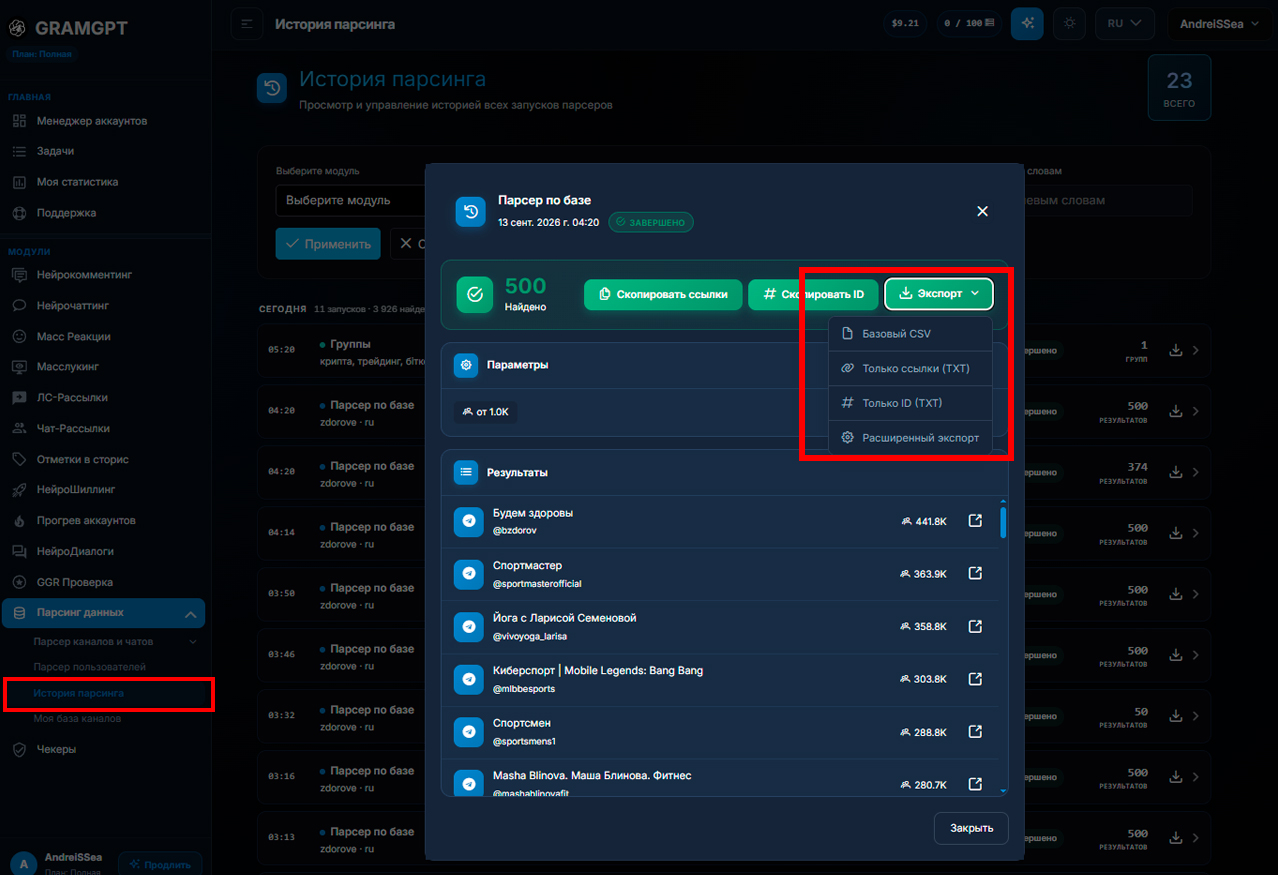Click the Чат-Рассылки people icon
1278x875 pixels.
(19, 429)
